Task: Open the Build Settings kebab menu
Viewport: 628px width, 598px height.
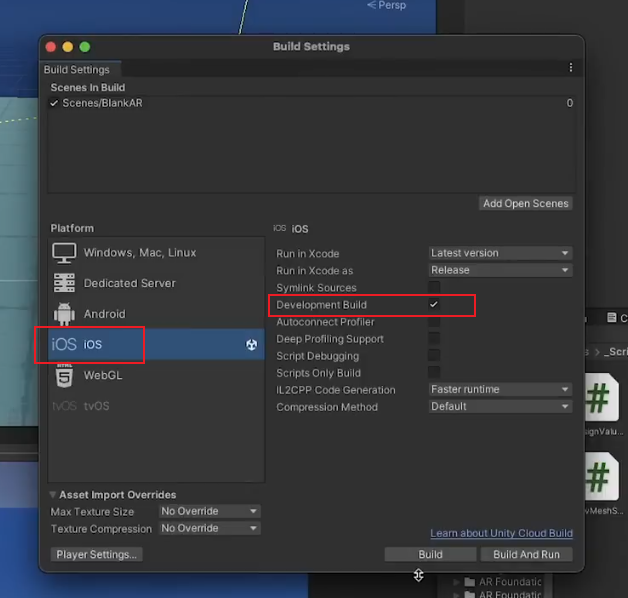Action: click(x=571, y=68)
